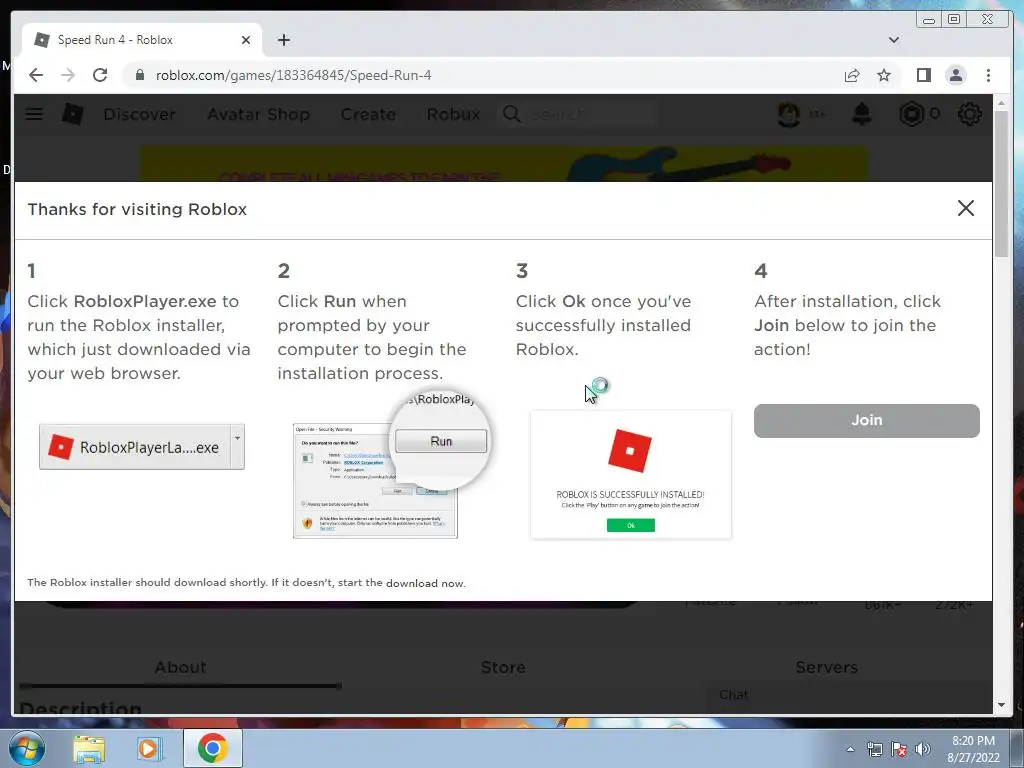The image size is (1024, 768).
Task: Open the Robux balance icon
Action: pos(911,114)
